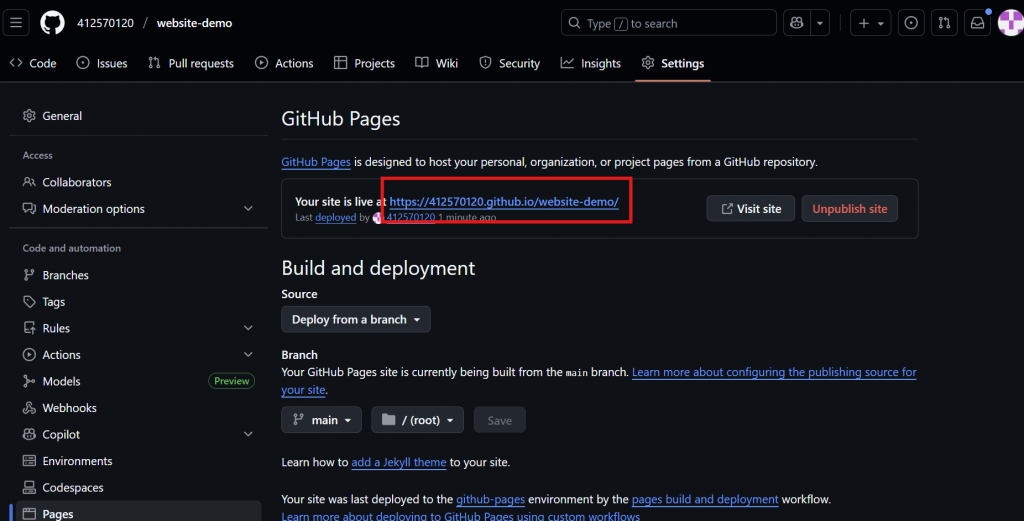Click the Webhooks icon in sidebar
This screenshot has height=521, width=1024.
click(29, 407)
